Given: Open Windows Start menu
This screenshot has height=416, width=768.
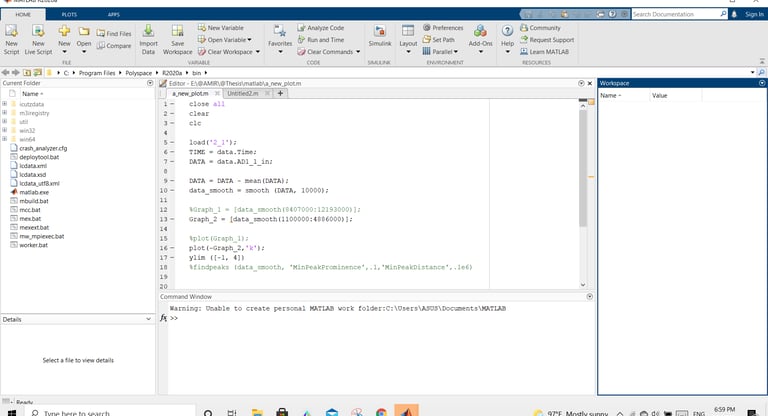Looking at the screenshot, I should 12,413.
